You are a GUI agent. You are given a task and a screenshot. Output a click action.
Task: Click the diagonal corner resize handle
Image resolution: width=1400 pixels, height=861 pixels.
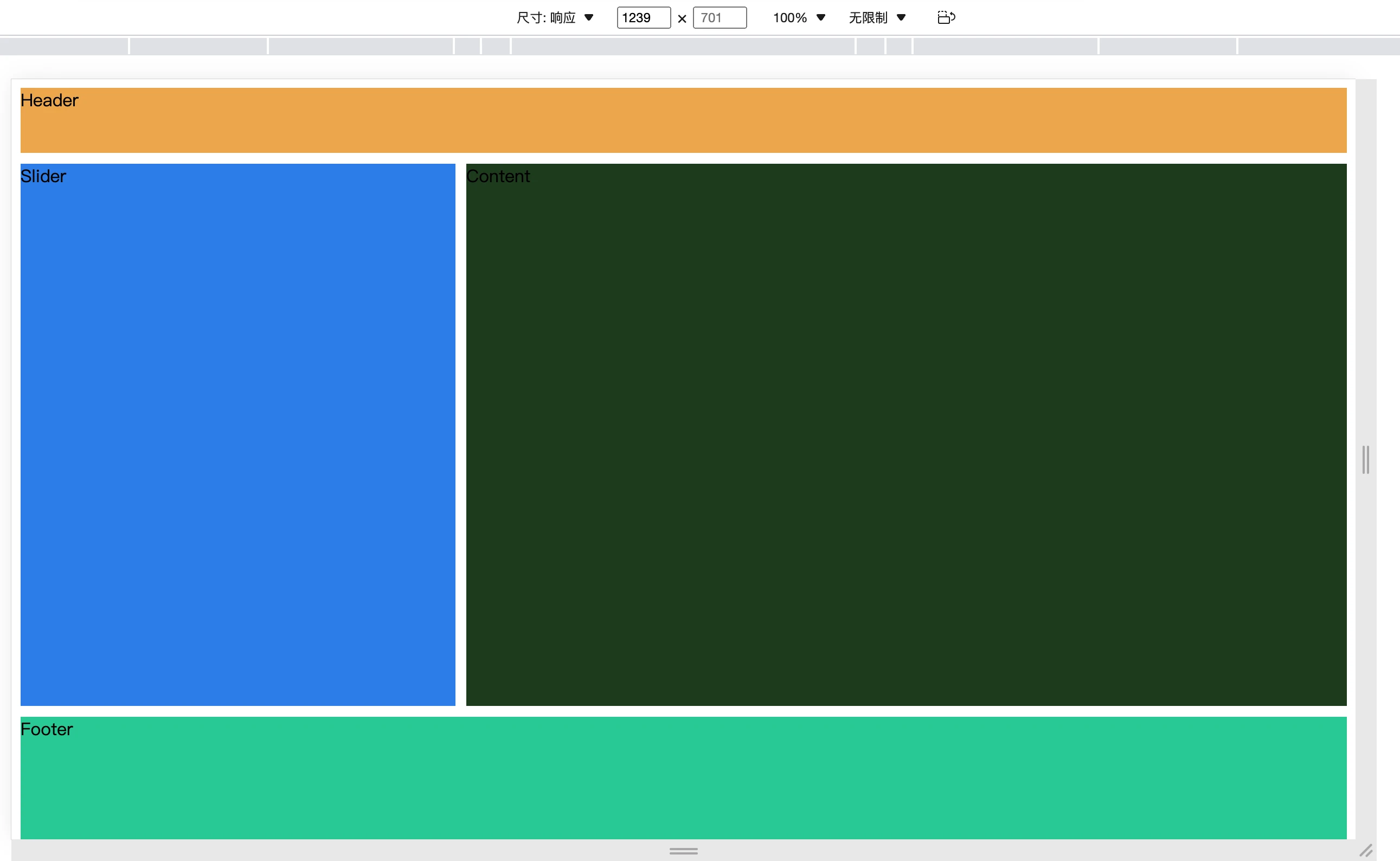click(x=1366, y=850)
